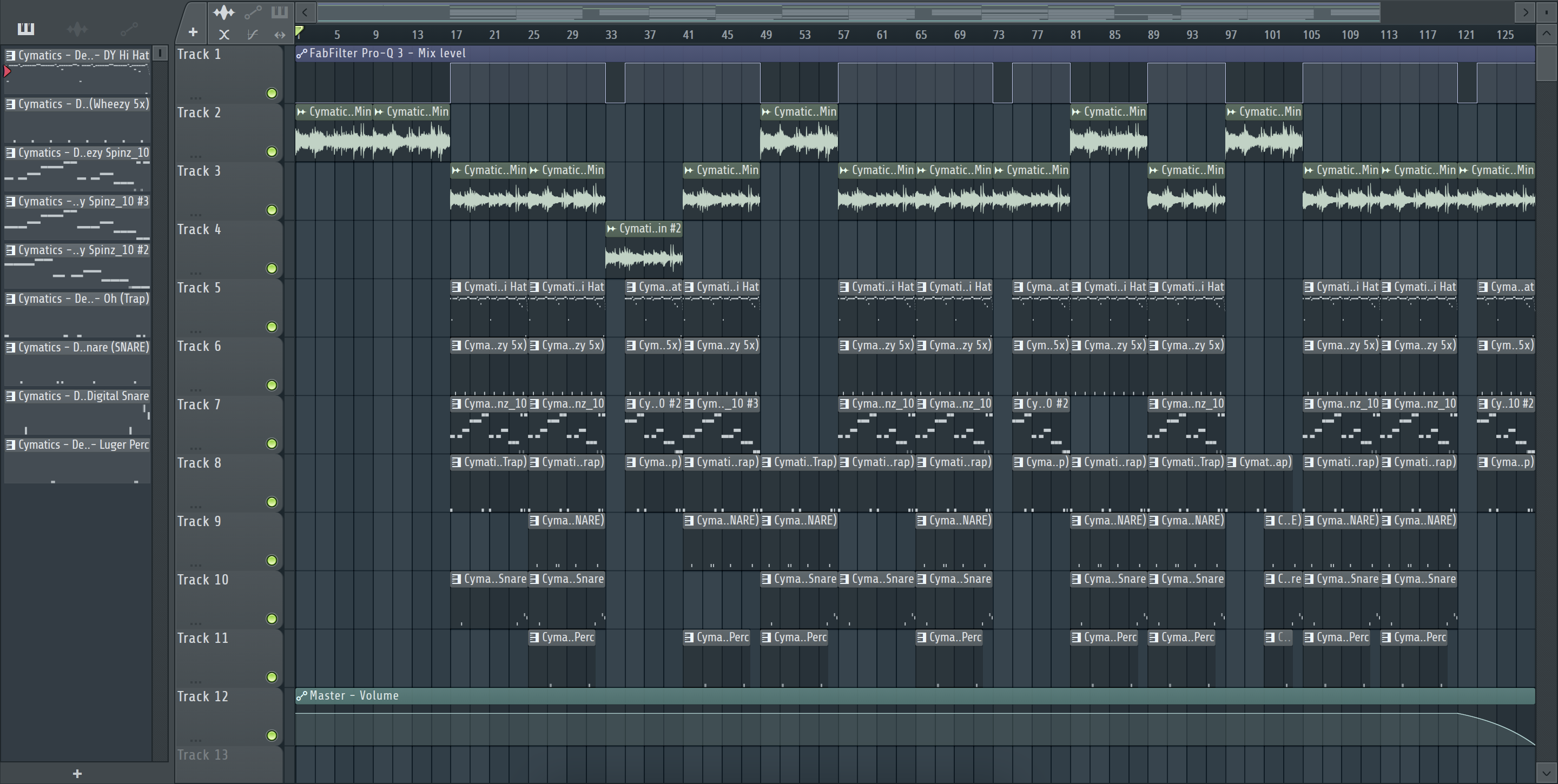This screenshot has width=1558, height=784.
Task: Click the Snare (SNARE) pattern icon in picker
Action: [10, 348]
